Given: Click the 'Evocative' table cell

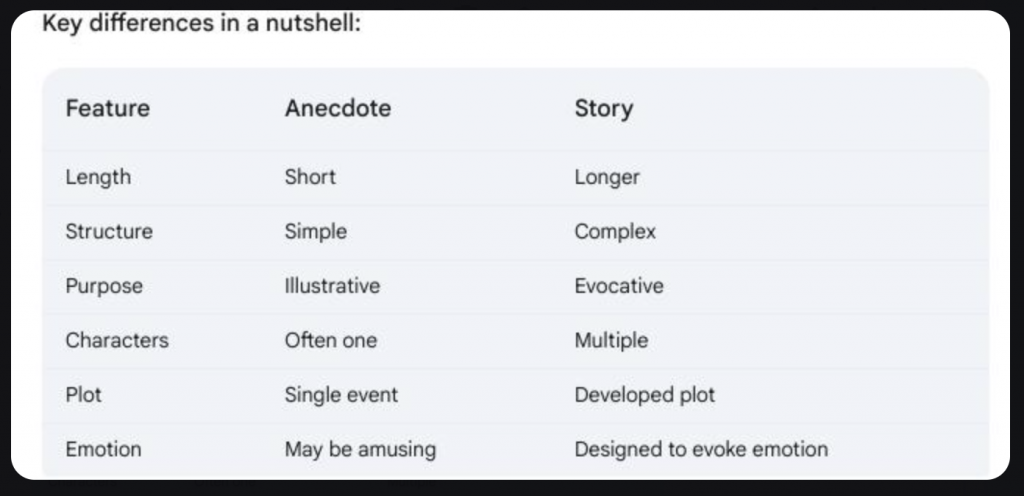Looking at the screenshot, I should [619, 286].
